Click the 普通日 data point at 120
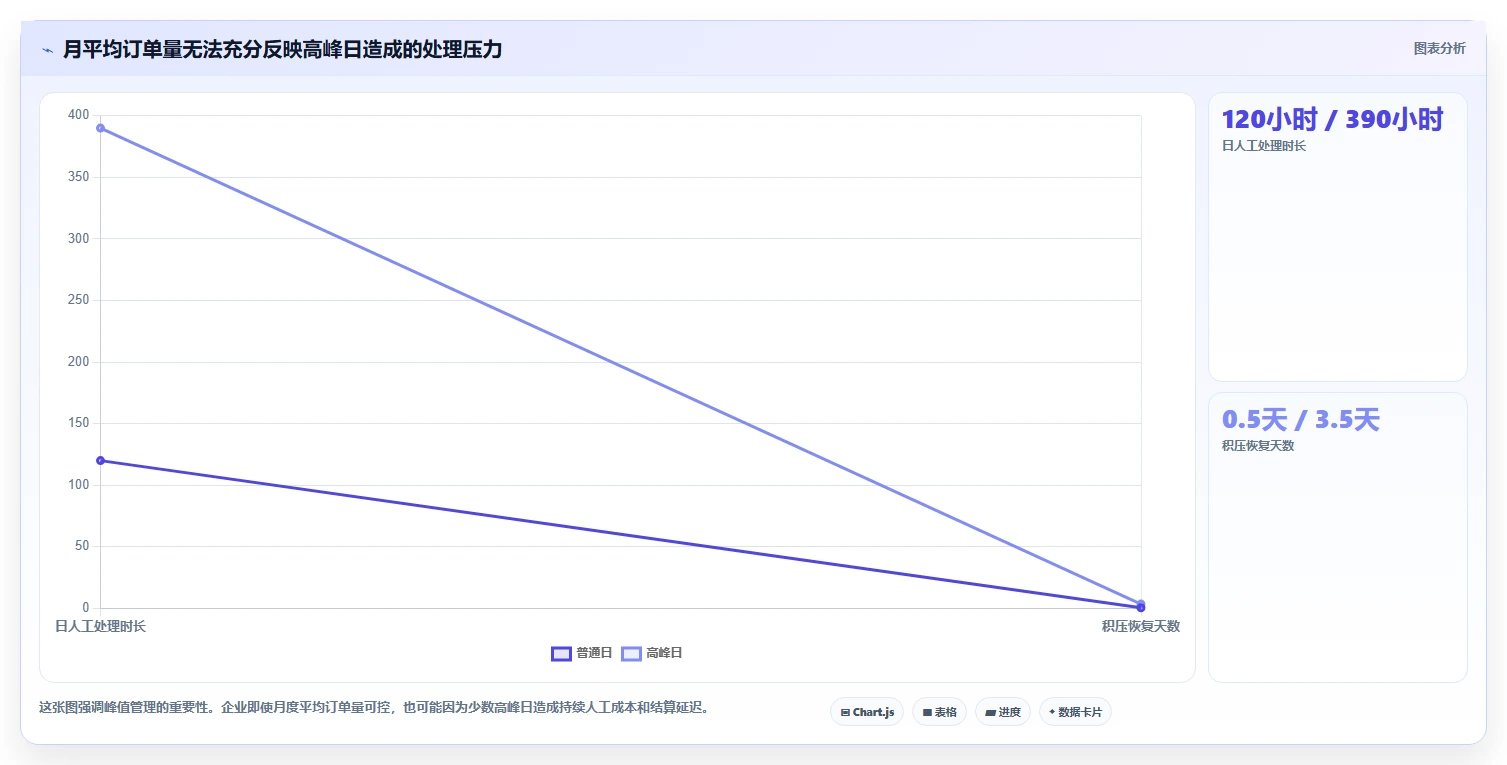Screen dimensions: 1507x765 [x=100, y=460]
